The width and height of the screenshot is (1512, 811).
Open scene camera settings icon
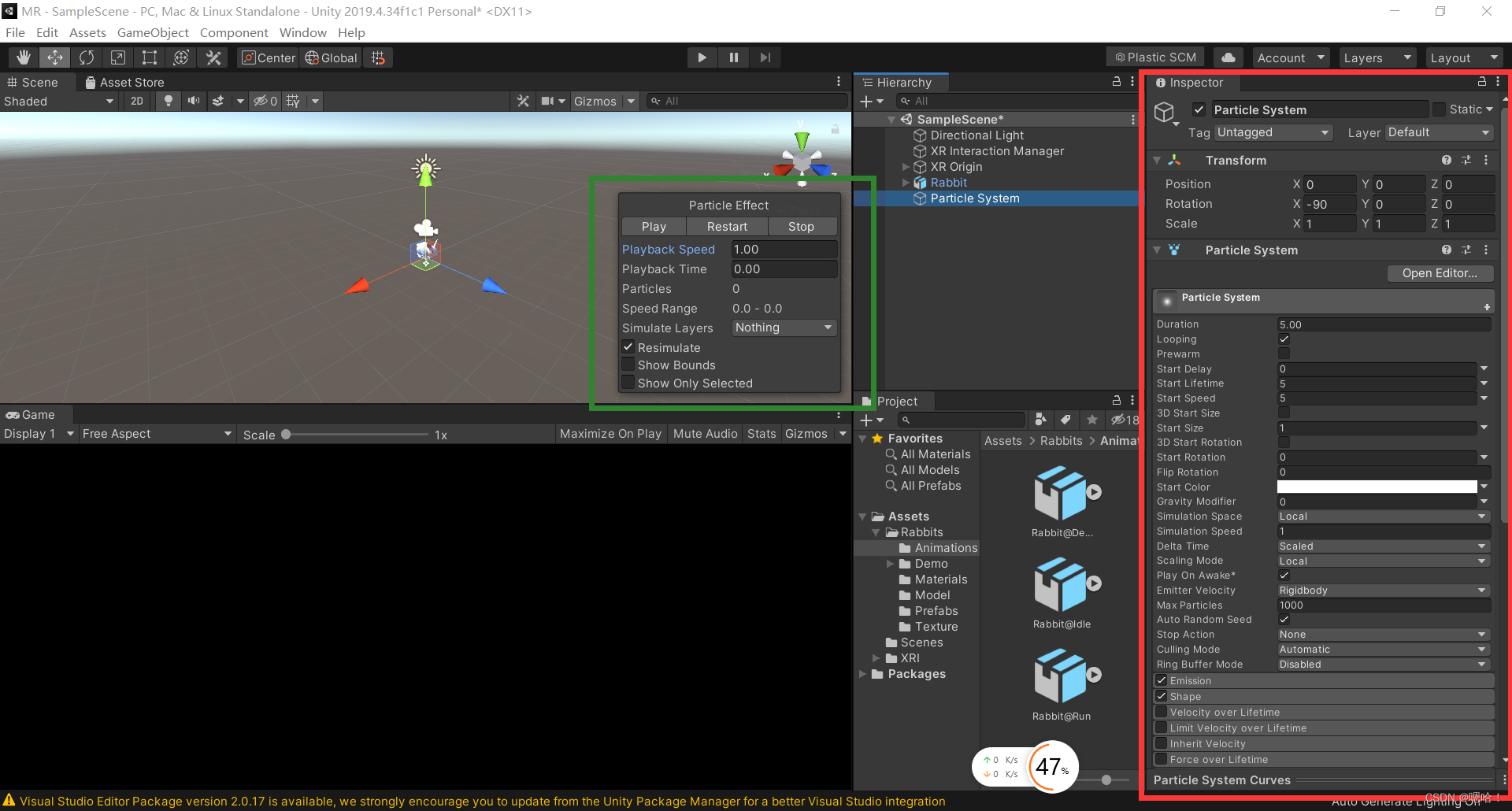coord(548,101)
